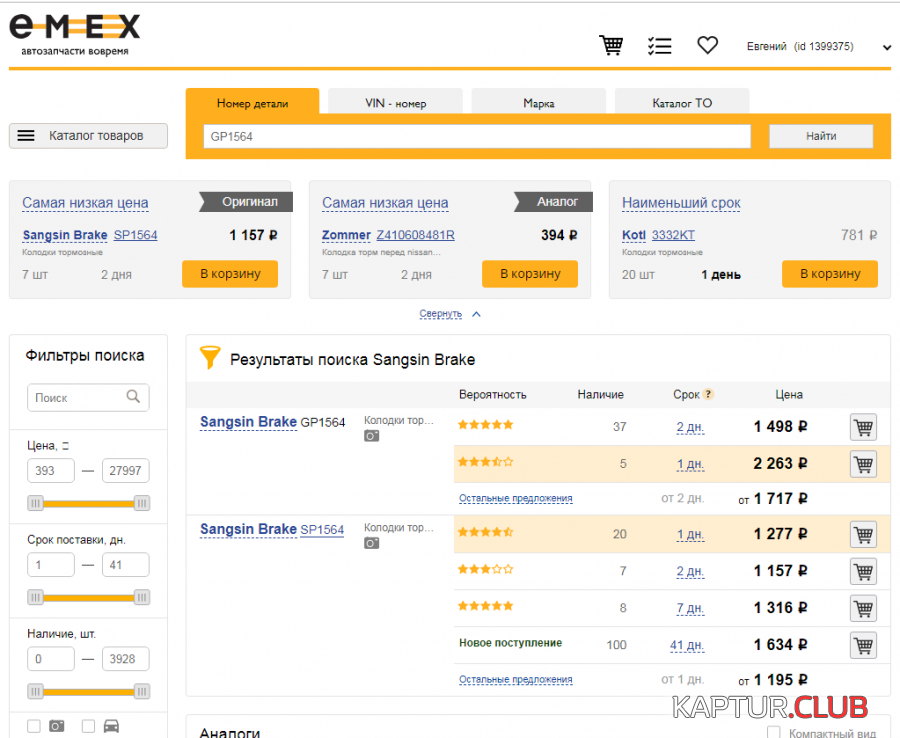Select the Номер детали tab
Viewport: 900px width, 738px height.
(x=253, y=102)
